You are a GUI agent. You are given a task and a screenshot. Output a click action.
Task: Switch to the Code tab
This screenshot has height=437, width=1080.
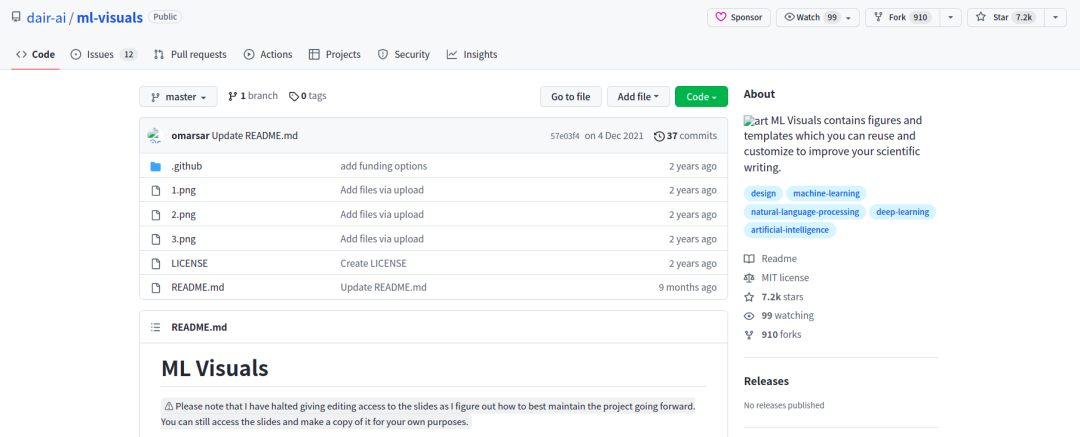pyautogui.click(x=35, y=54)
